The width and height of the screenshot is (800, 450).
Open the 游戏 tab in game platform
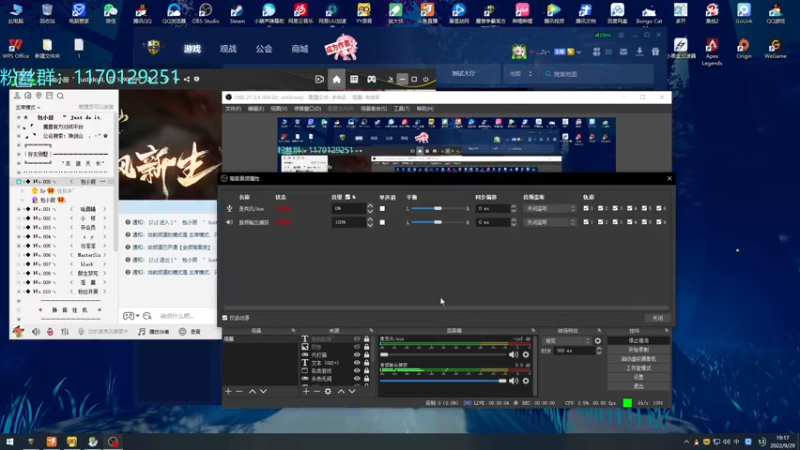coord(192,49)
